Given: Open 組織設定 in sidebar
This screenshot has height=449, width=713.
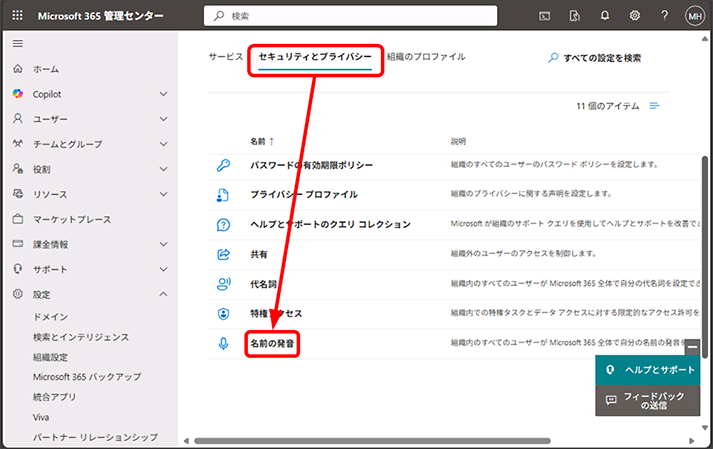Looking at the screenshot, I should point(50,357).
